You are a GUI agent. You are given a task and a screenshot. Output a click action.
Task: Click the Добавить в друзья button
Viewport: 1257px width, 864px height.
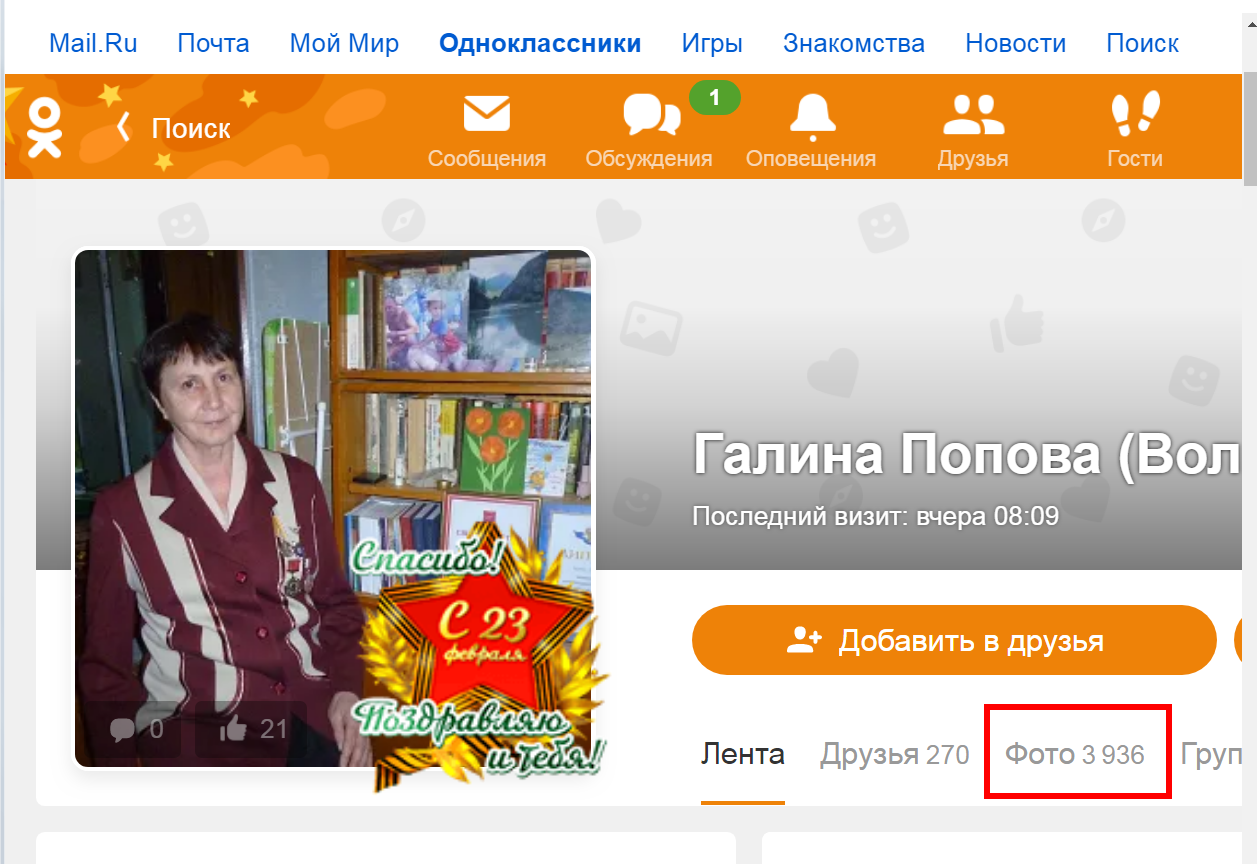[954, 640]
